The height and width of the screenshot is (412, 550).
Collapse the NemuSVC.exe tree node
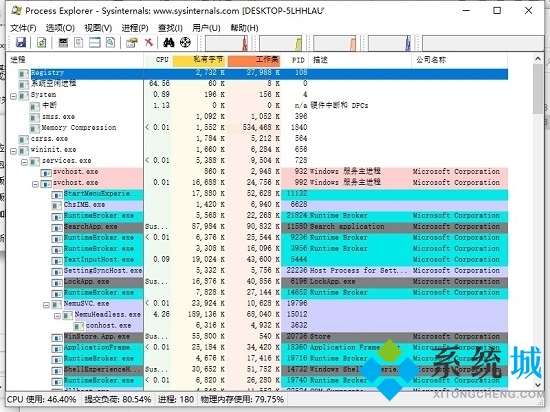coord(46,305)
